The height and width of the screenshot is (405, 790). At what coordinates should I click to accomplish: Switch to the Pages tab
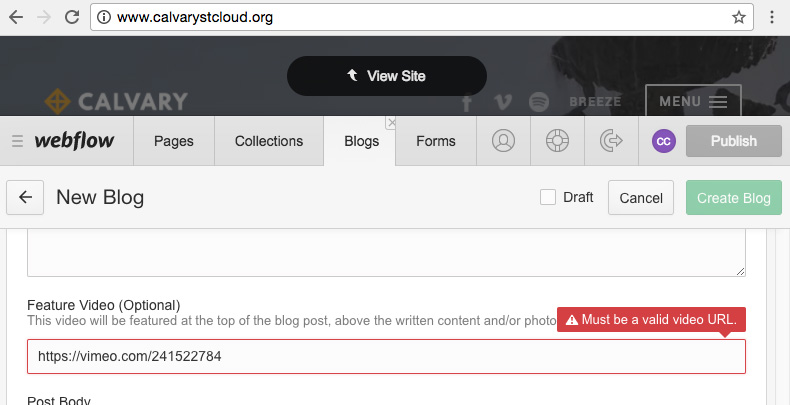174,142
